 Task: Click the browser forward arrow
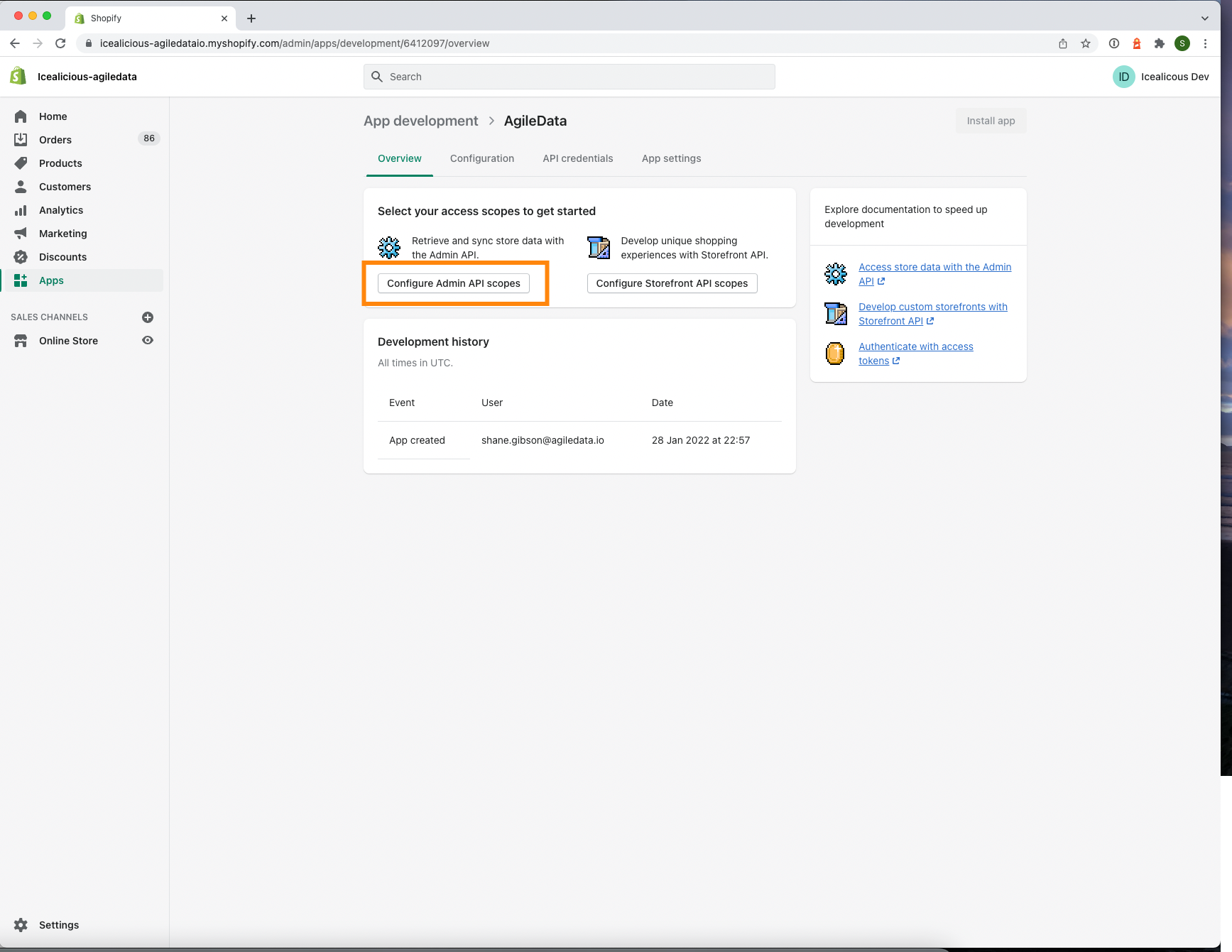pos(38,43)
